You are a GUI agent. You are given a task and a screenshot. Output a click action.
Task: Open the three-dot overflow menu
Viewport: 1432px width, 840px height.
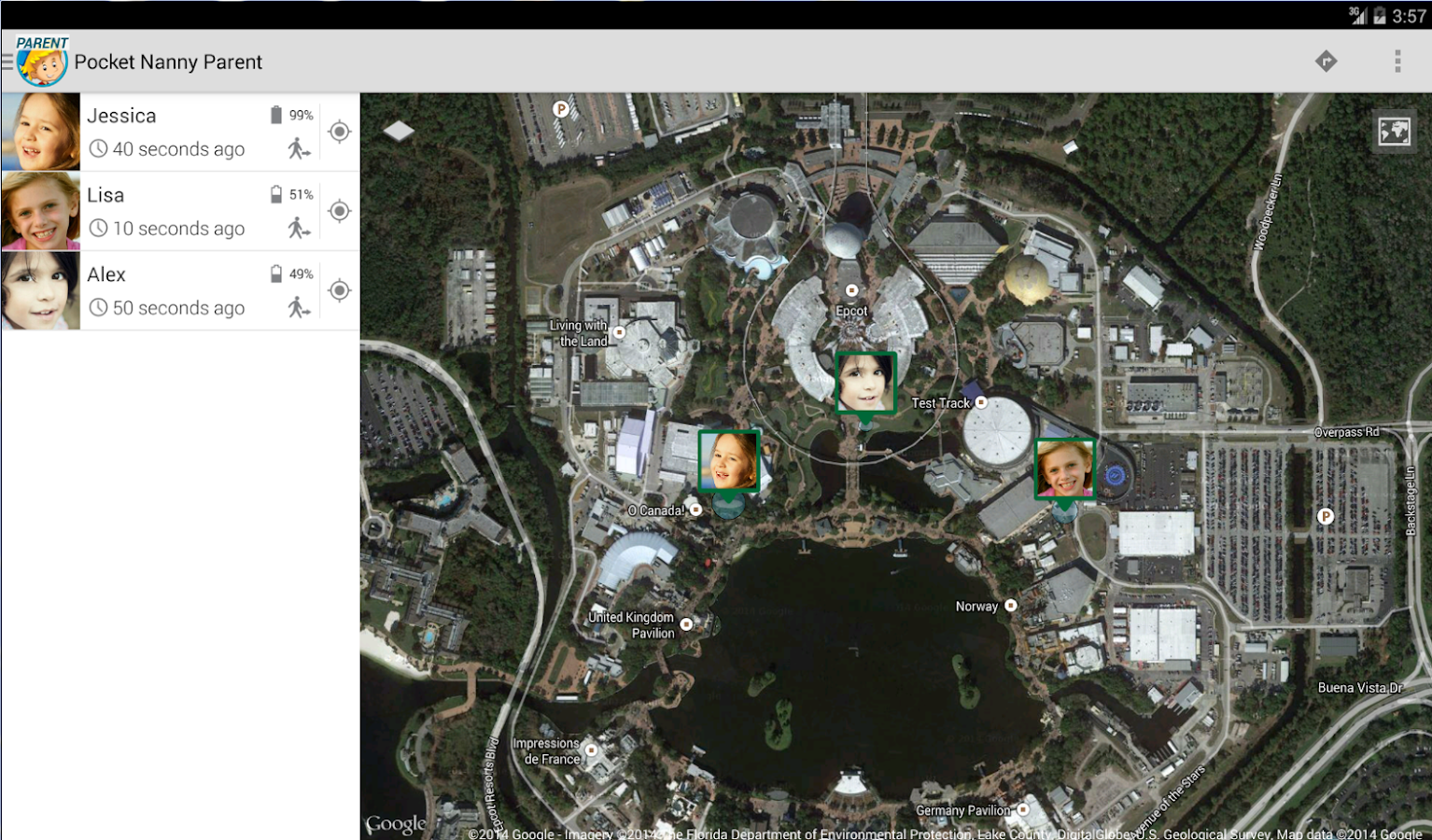[x=1397, y=62]
